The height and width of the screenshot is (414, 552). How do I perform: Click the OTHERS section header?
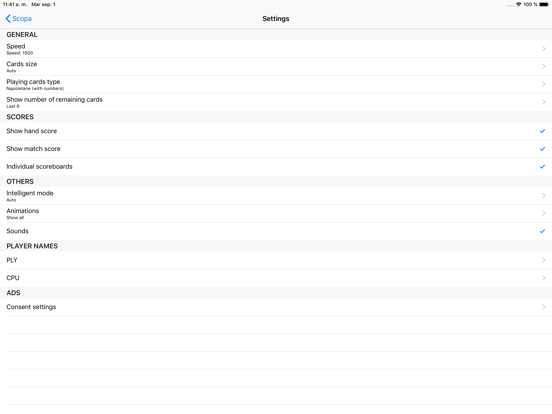click(x=20, y=181)
